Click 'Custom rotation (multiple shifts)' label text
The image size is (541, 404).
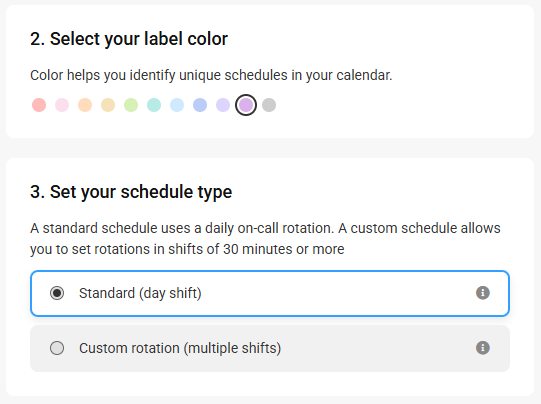(x=180, y=348)
